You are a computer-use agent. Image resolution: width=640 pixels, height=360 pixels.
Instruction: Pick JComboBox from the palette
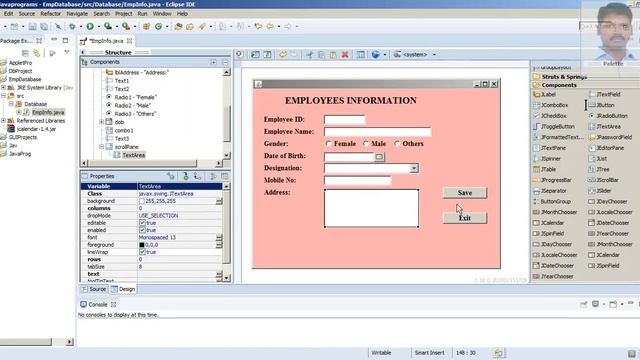pyautogui.click(x=551, y=105)
